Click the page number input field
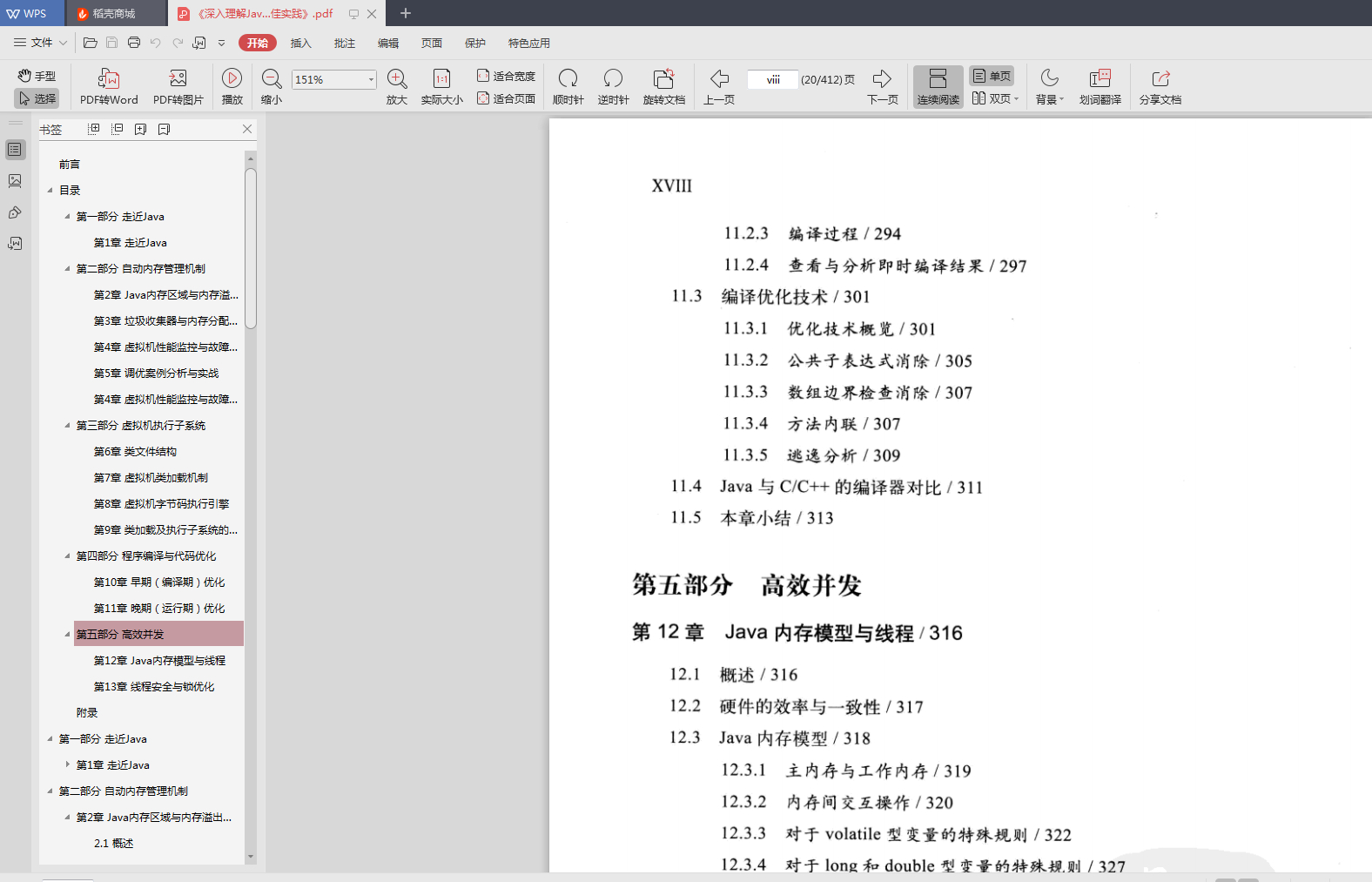This screenshot has height=882, width=1372. (773, 79)
